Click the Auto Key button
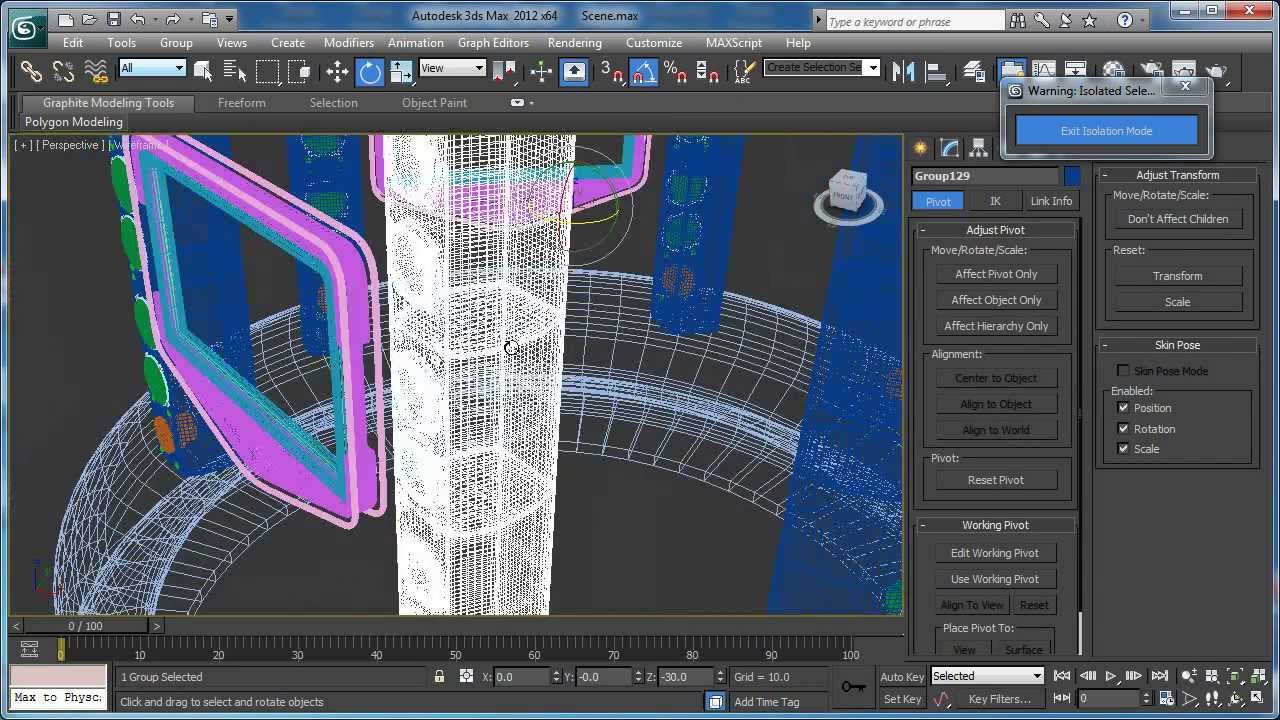 (902, 677)
